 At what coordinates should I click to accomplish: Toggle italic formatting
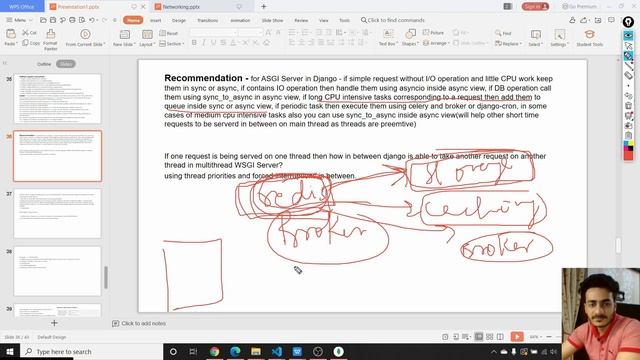(x=204, y=42)
